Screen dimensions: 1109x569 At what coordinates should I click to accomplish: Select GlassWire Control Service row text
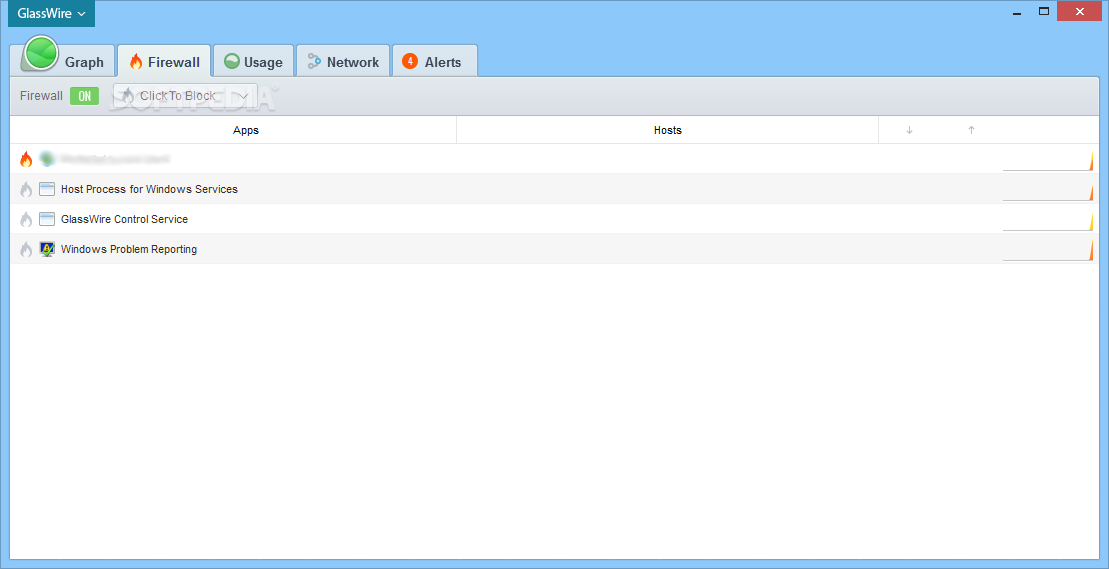pyautogui.click(x=124, y=219)
